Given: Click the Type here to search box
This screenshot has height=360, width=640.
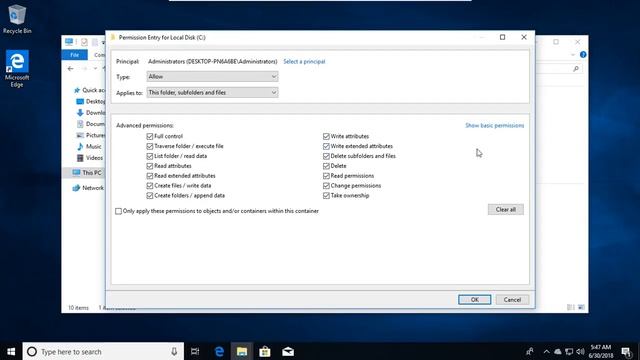Looking at the screenshot, I should pos(103,351).
